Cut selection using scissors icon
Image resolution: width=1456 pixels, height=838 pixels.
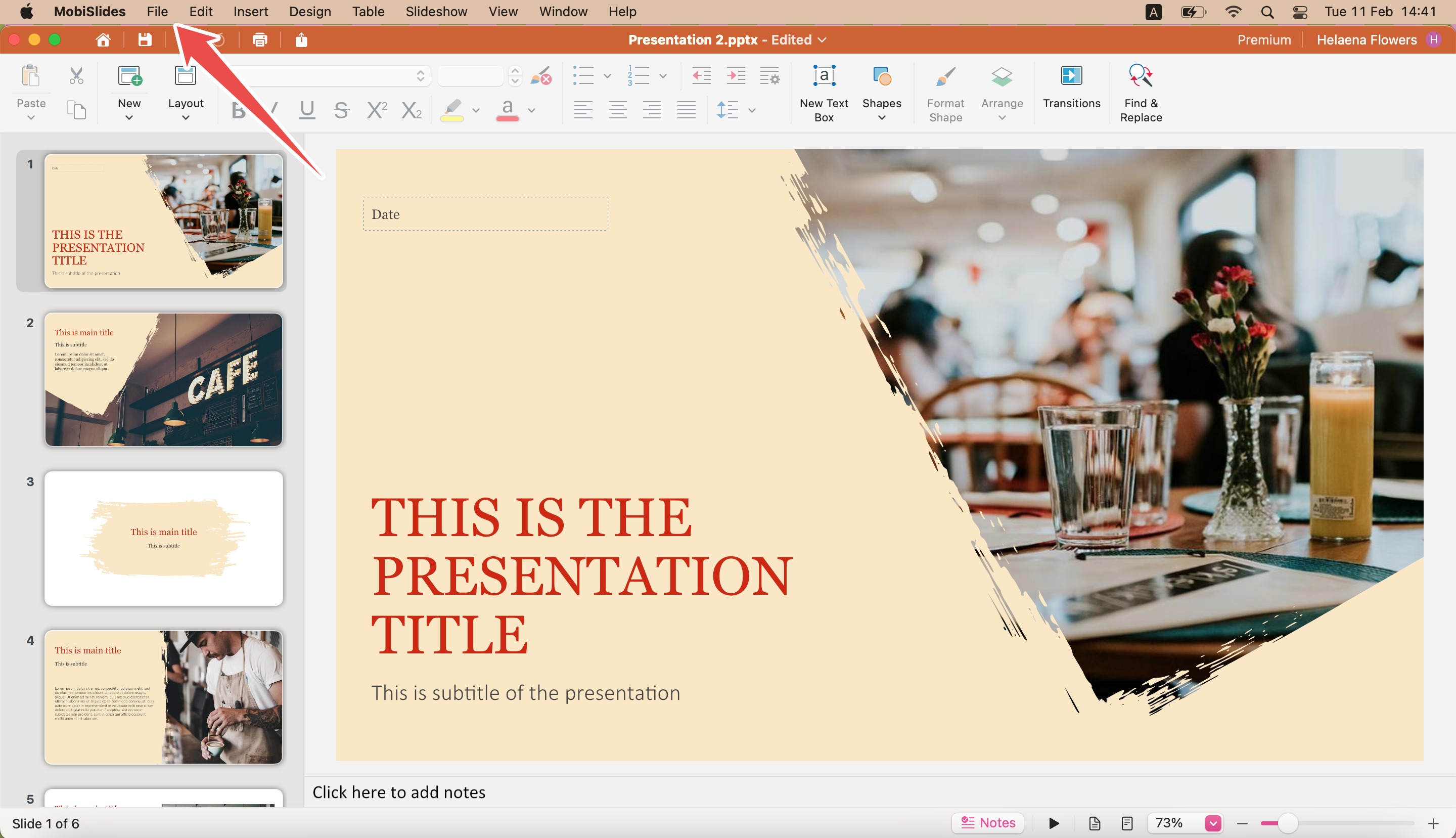click(76, 75)
